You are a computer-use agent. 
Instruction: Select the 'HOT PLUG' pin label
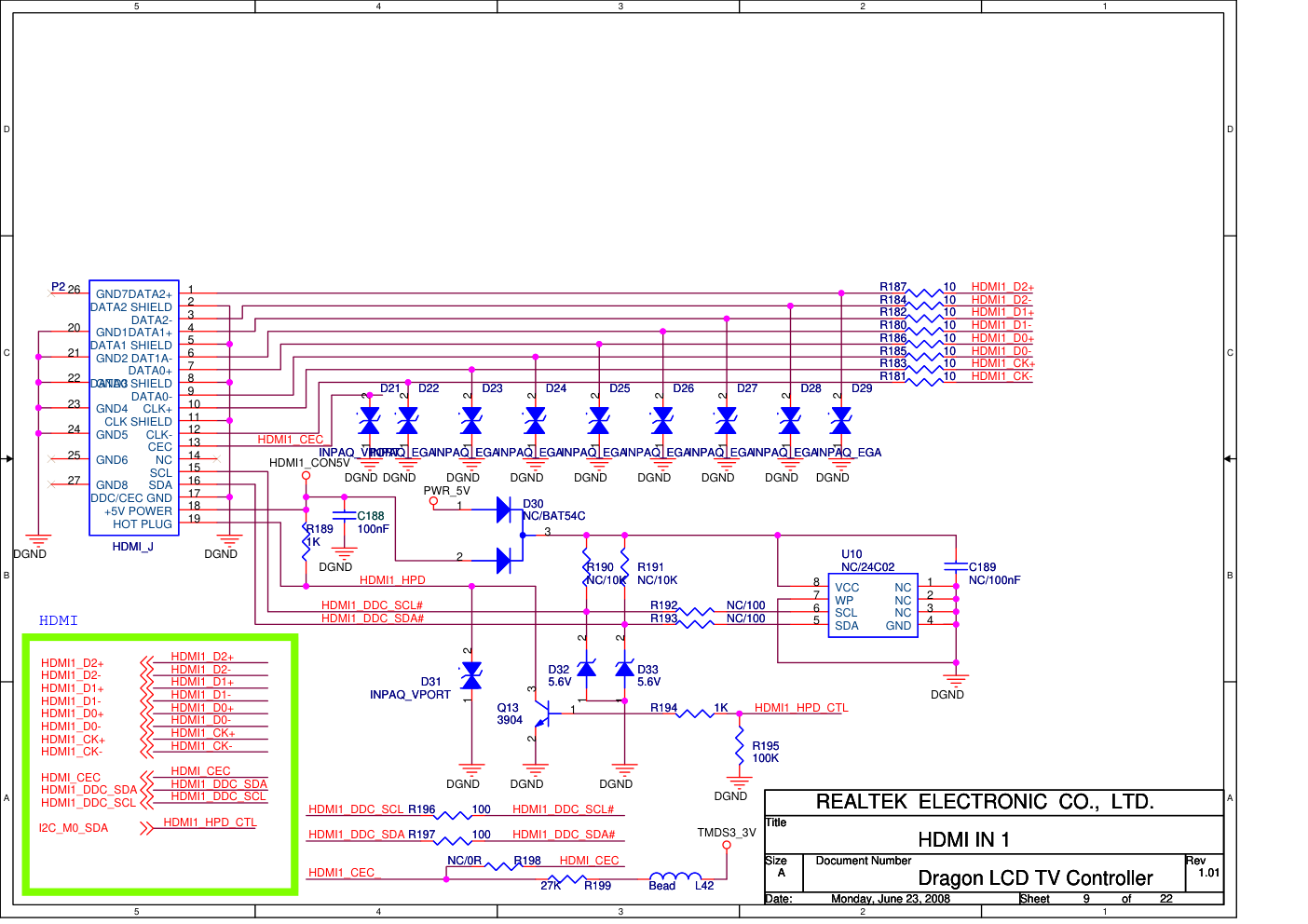(x=143, y=524)
